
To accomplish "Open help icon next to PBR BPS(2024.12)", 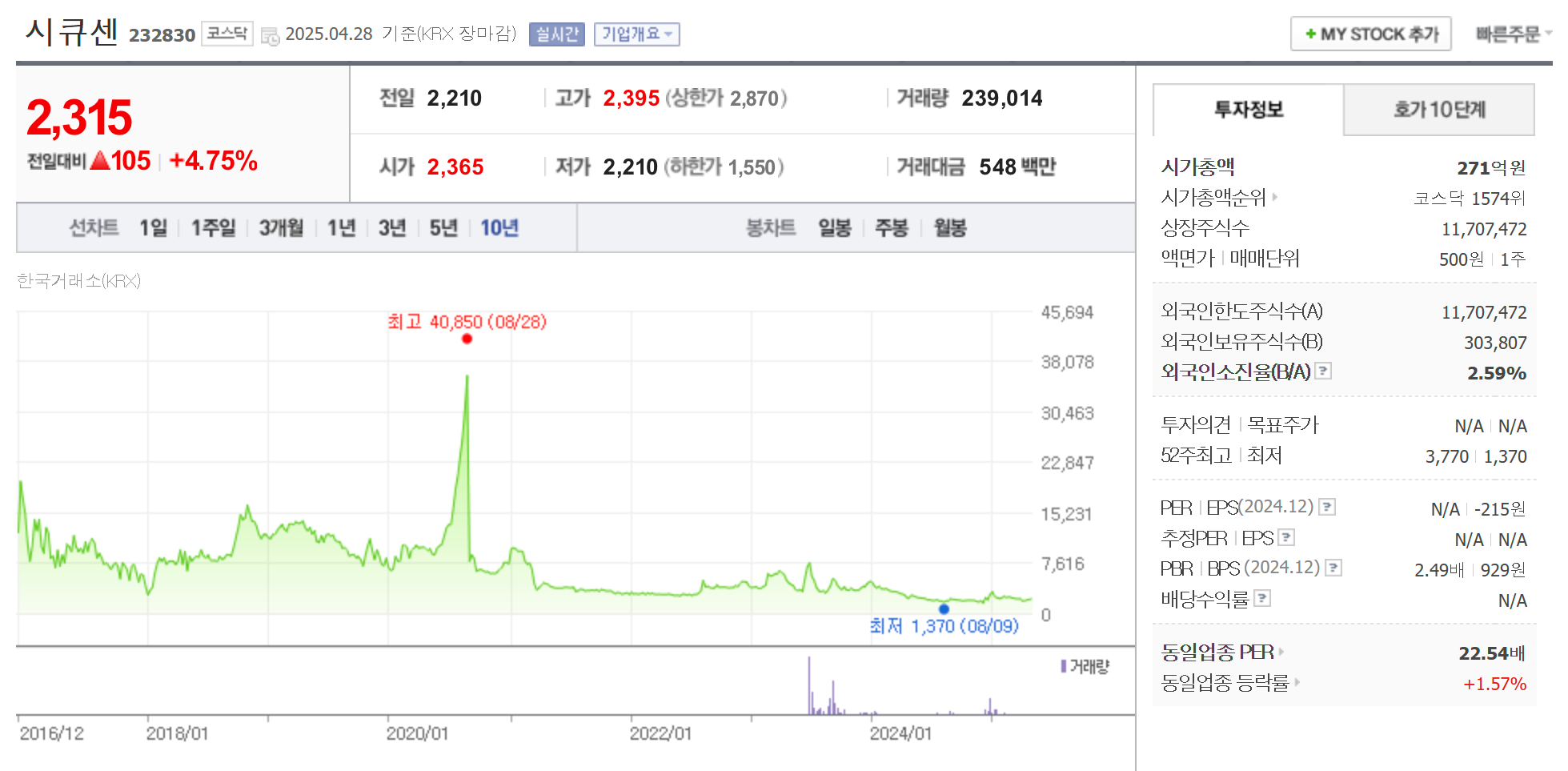I will [1333, 568].
